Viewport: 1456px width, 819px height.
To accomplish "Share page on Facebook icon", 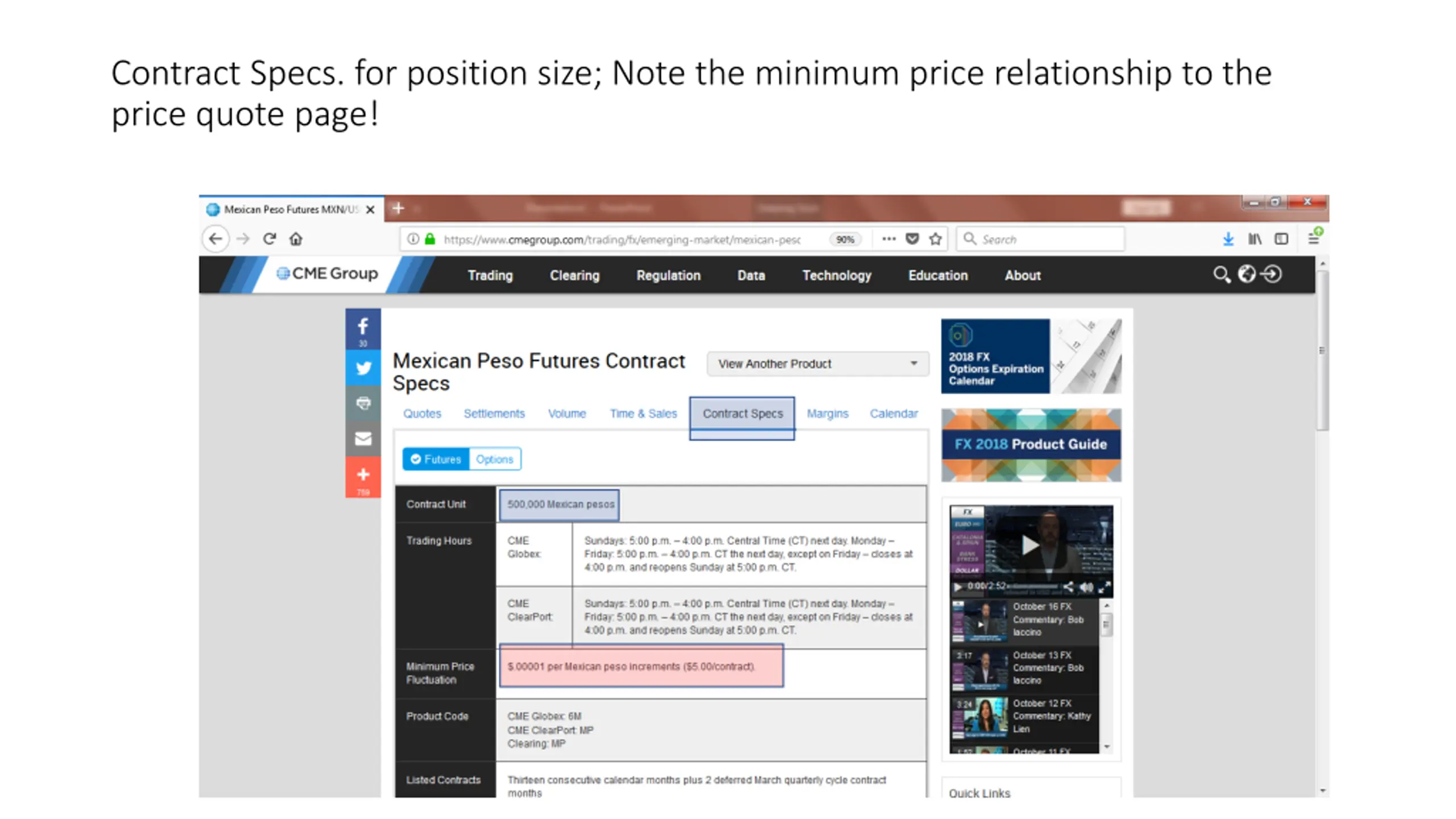I will pyautogui.click(x=363, y=329).
